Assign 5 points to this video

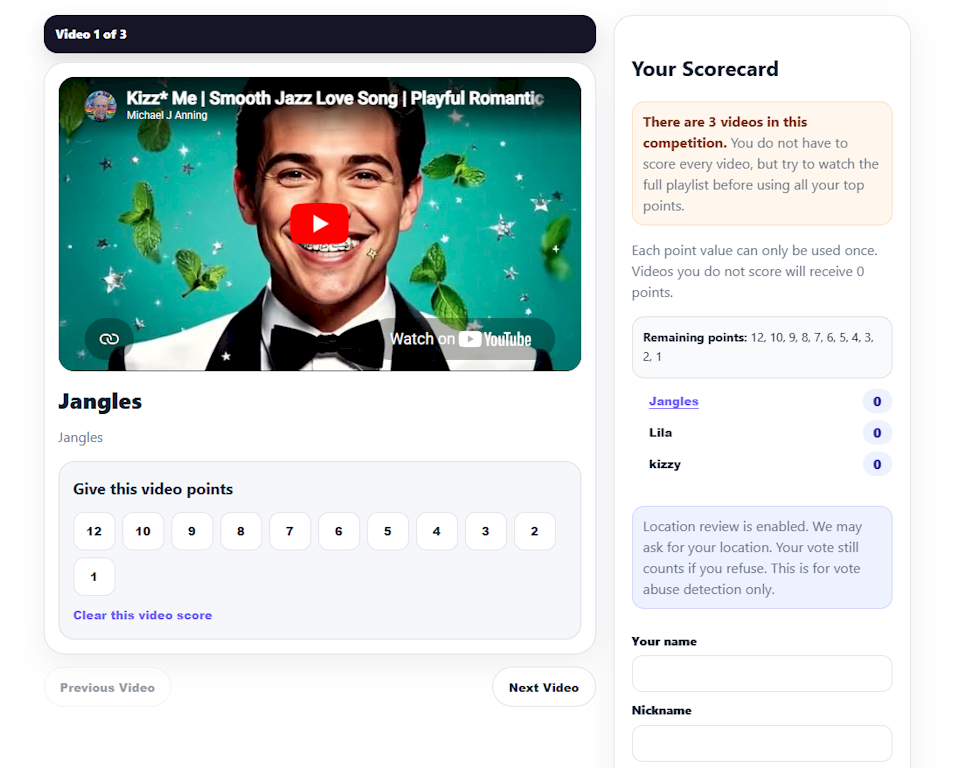388,531
